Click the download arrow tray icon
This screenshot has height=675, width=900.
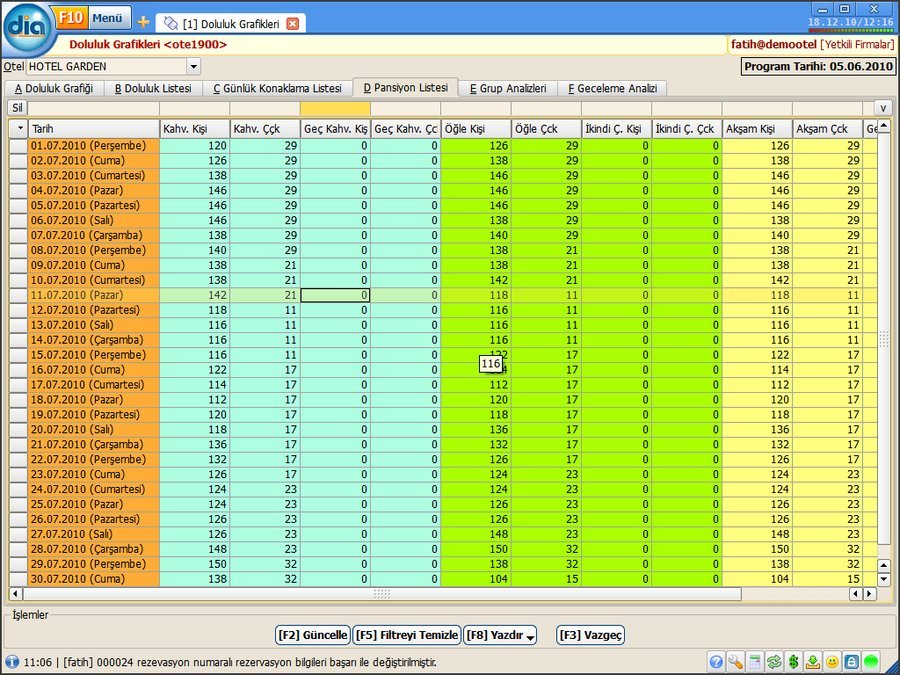coord(813,662)
